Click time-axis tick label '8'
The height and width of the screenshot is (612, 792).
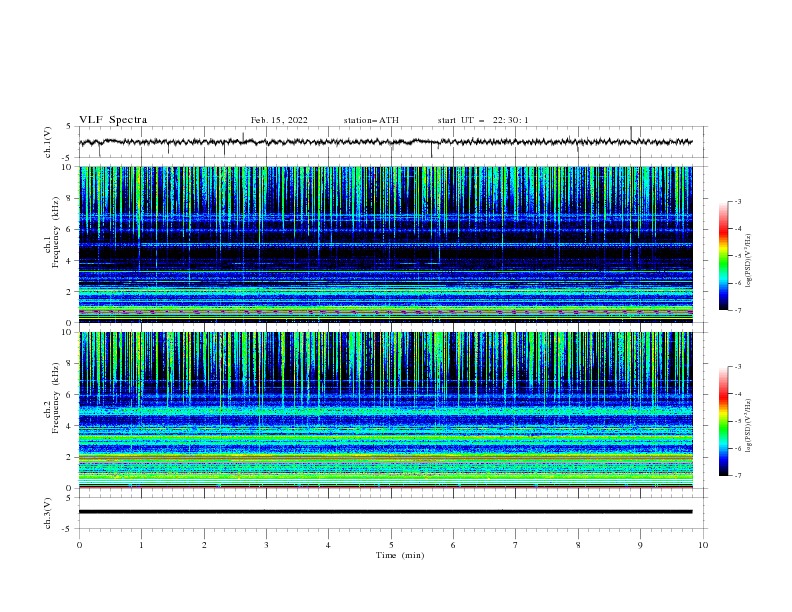point(578,545)
